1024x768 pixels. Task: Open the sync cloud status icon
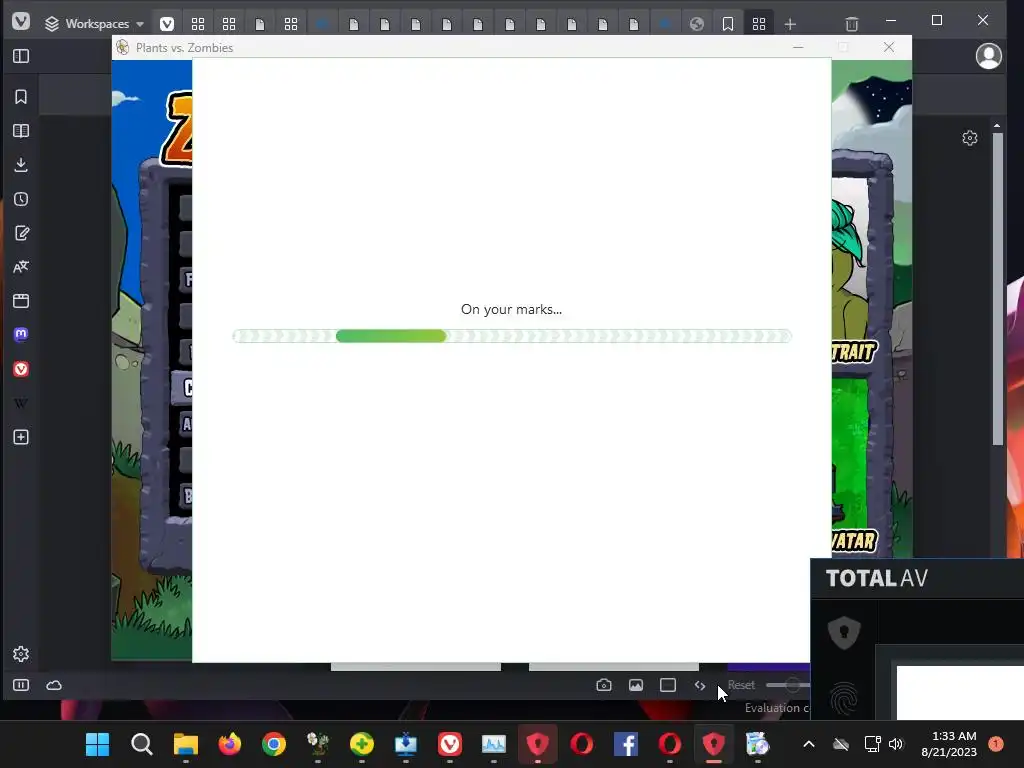point(54,685)
